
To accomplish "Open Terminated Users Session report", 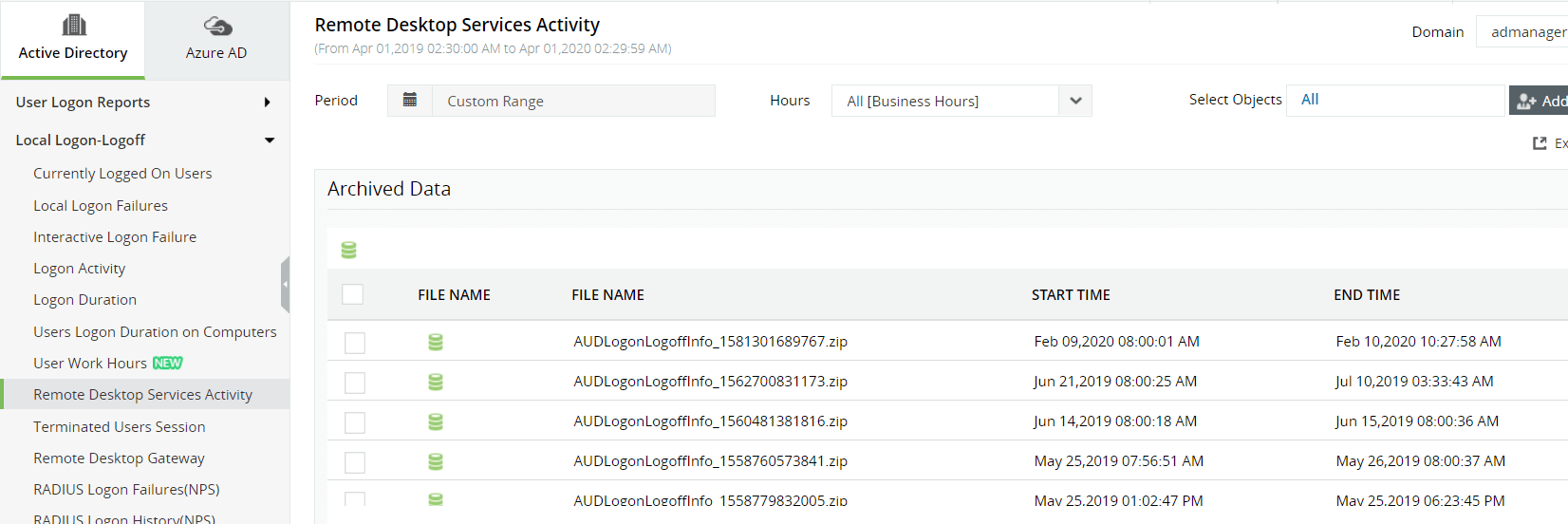I will (x=119, y=427).
